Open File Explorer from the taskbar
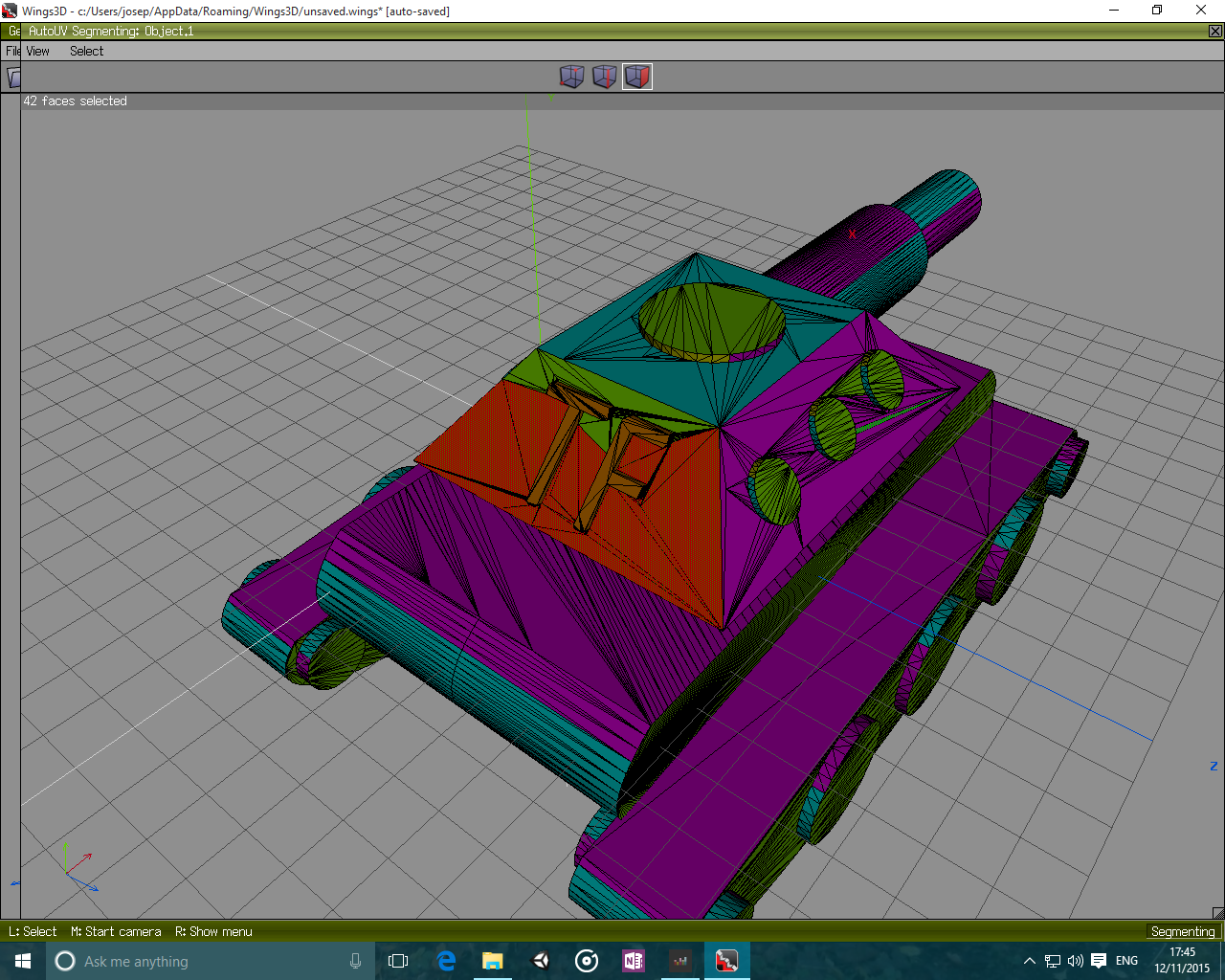The image size is (1225, 980). point(493,961)
